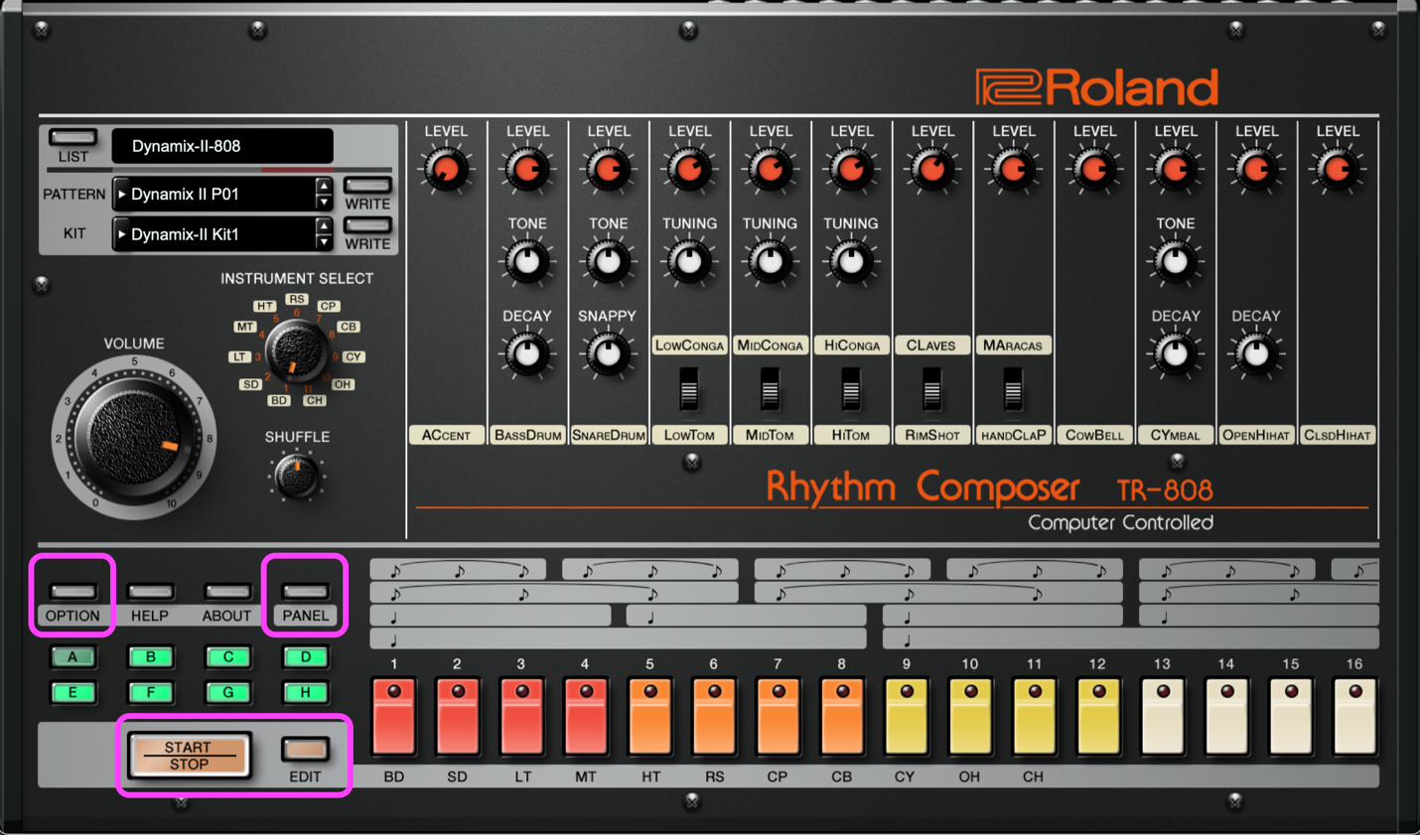The image size is (1420, 840).
Task: Click the Accent LEVEL knob
Action: click(446, 170)
